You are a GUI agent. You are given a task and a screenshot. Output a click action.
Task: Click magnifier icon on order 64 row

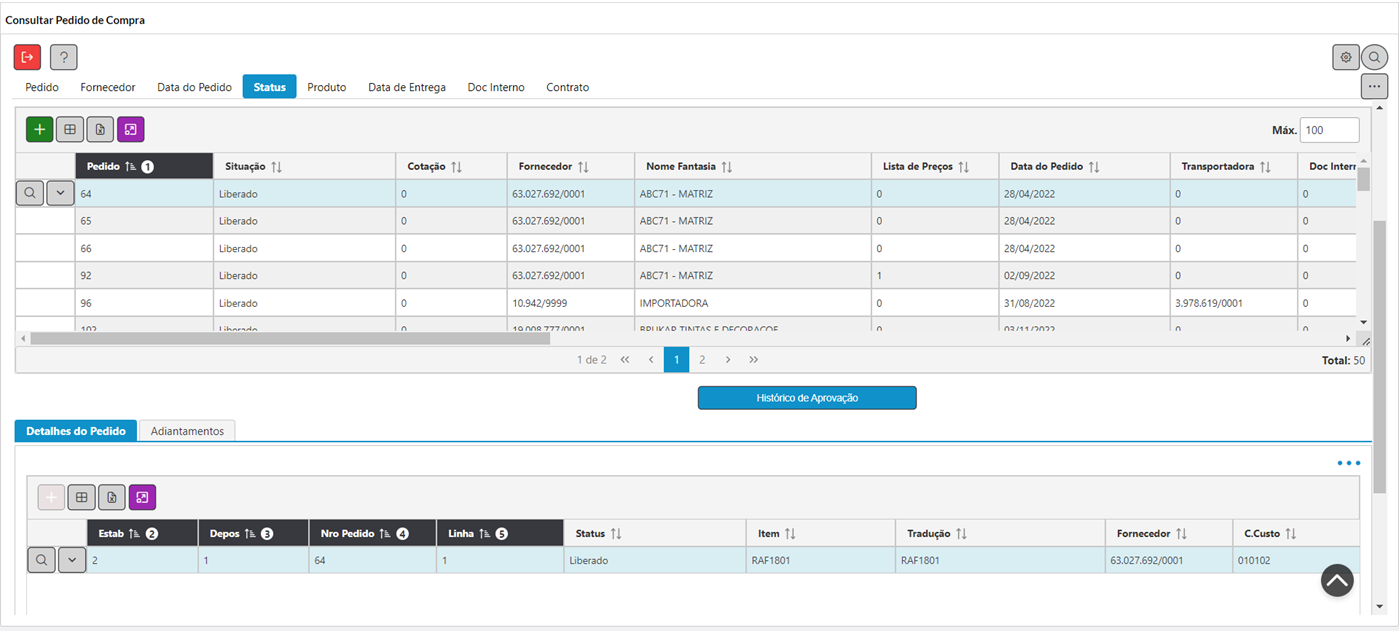click(30, 193)
